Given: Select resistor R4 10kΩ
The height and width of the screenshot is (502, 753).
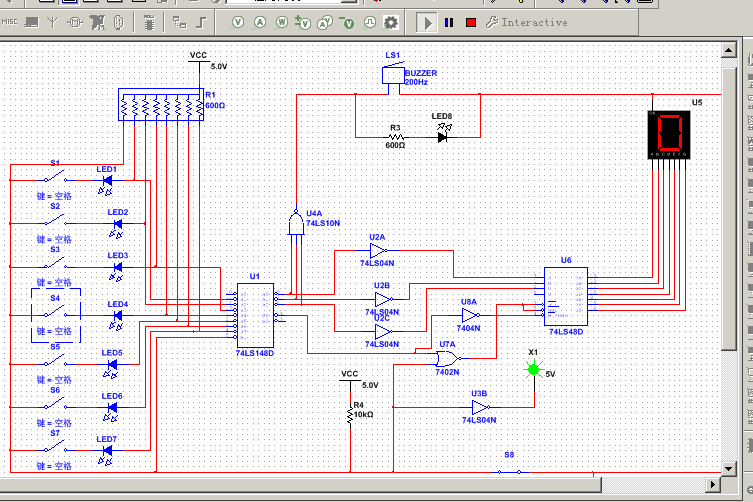Looking at the screenshot, I should (x=350, y=414).
